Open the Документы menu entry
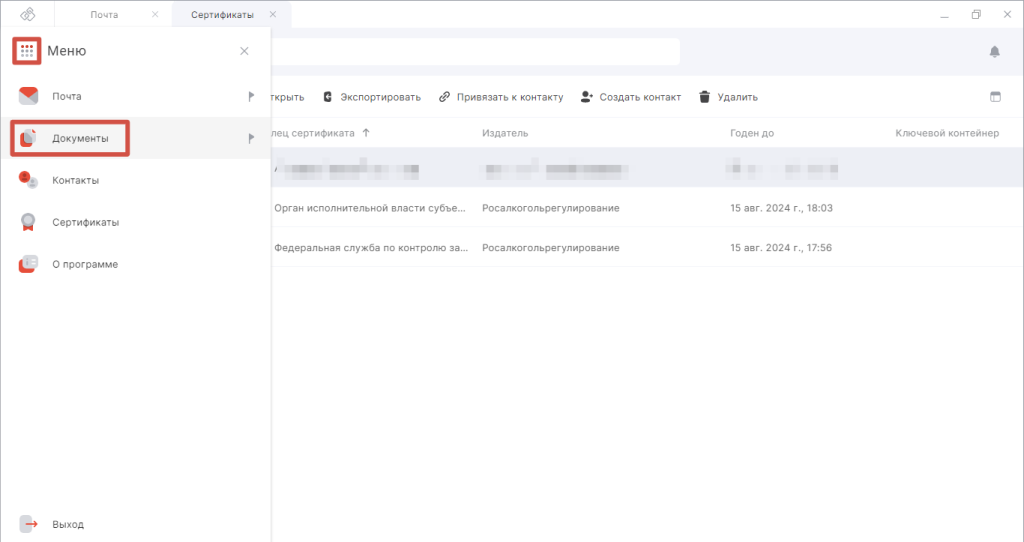 pos(136,138)
